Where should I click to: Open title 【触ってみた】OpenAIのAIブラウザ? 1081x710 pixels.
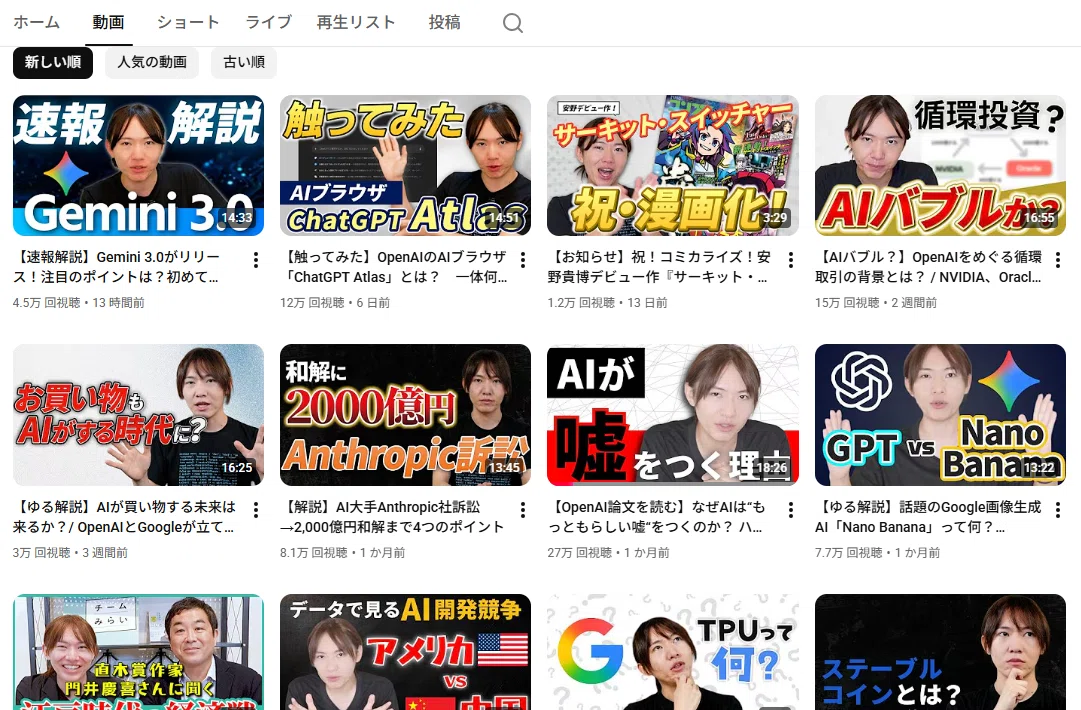[x=394, y=267]
